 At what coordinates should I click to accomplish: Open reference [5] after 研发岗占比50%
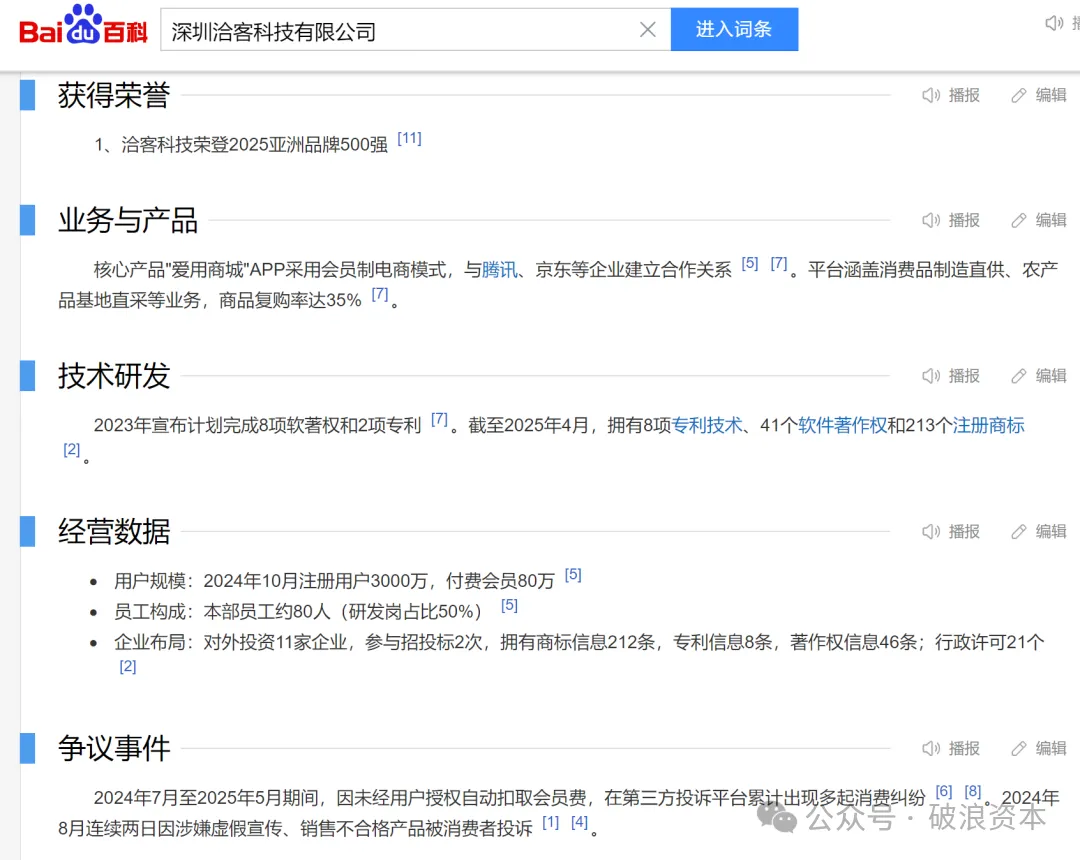tap(509, 606)
